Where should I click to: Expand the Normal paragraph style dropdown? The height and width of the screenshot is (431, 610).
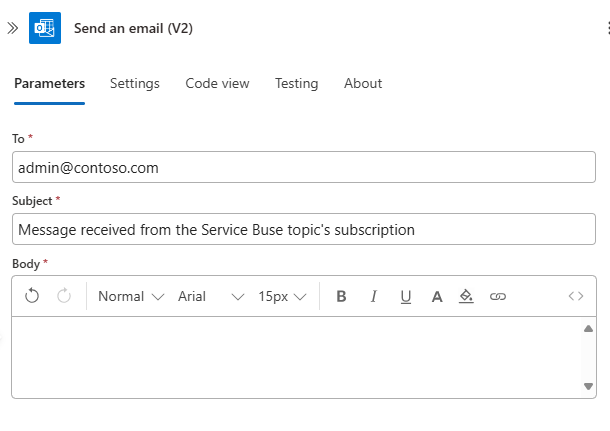[x=130, y=296]
